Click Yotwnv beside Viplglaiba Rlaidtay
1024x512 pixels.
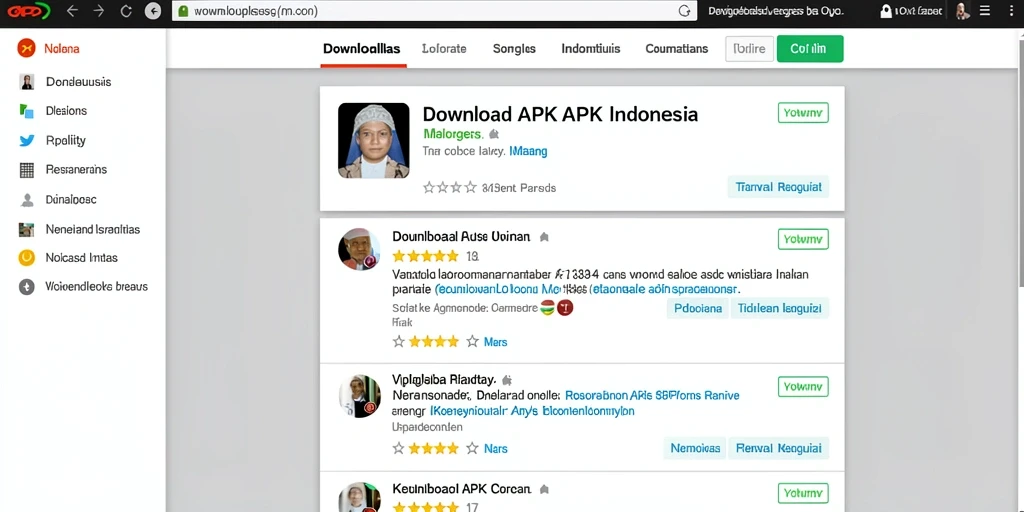coord(803,387)
